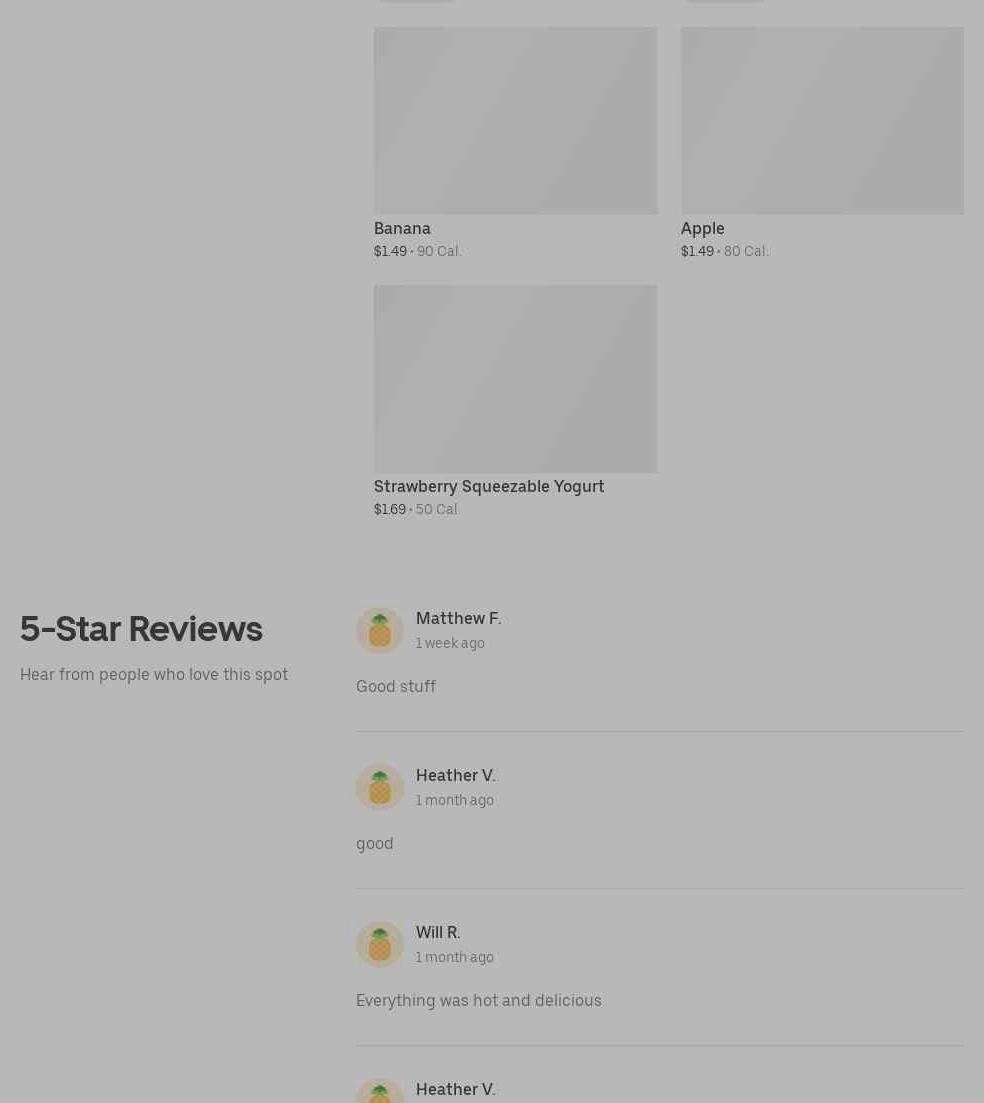This screenshot has width=984, height=1103.
Task: Click reviewer name Matthew F.
Action: click(459, 618)
